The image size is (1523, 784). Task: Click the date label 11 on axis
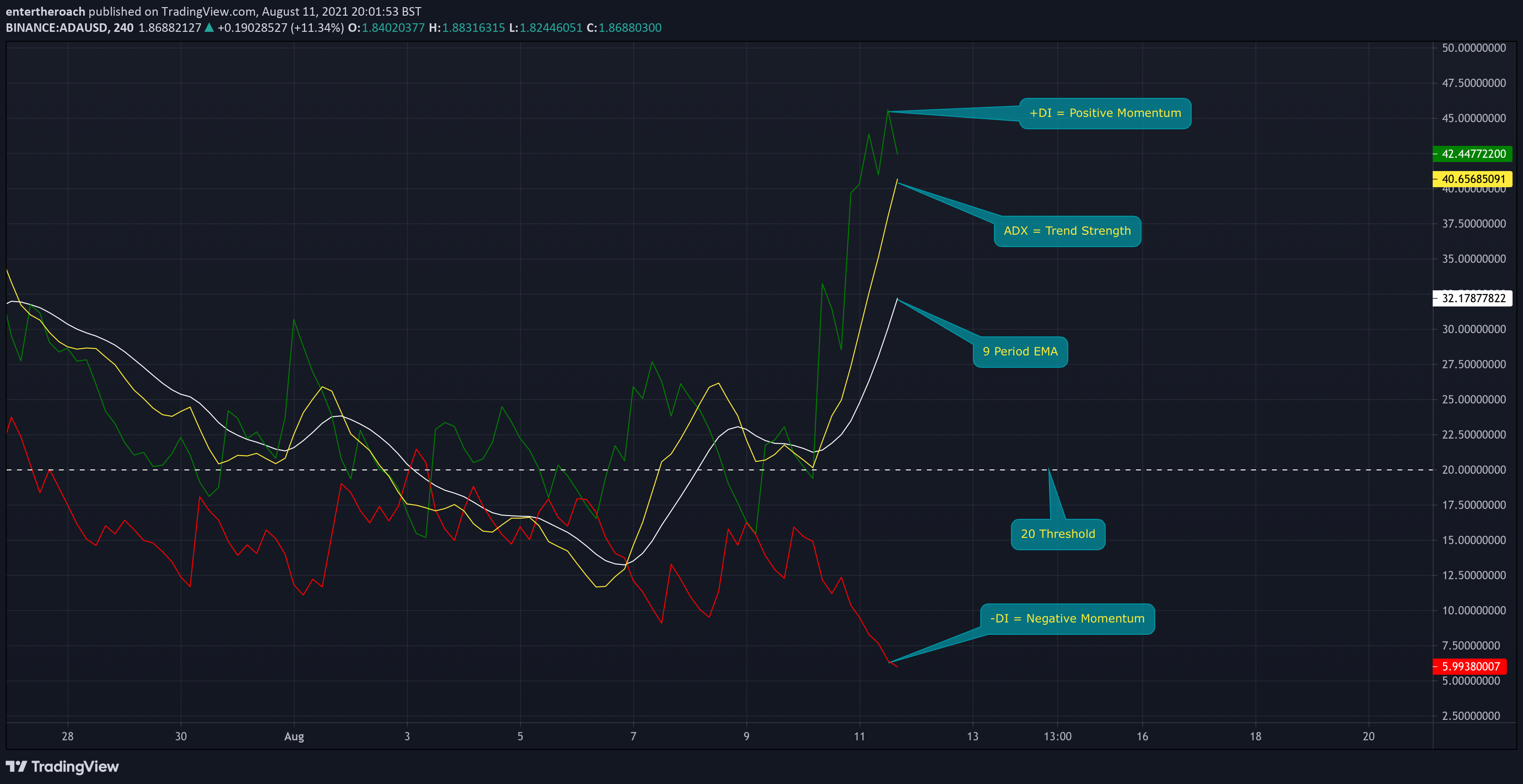point(859,737)
